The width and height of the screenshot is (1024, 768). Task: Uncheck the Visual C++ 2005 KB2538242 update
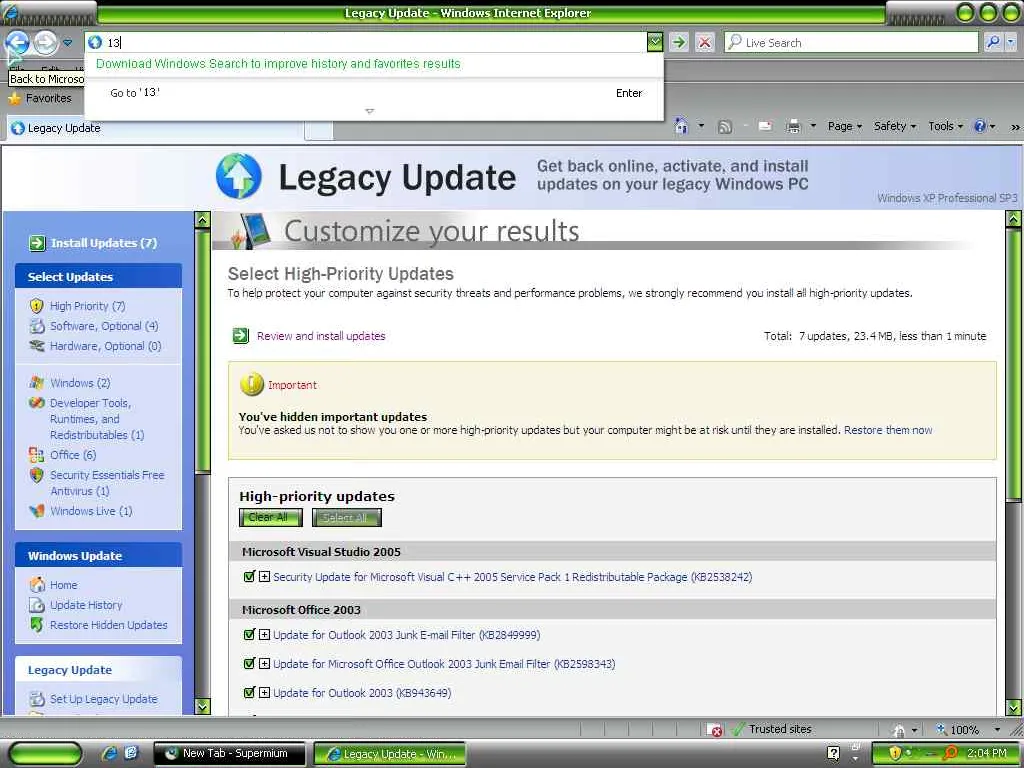[249, 577]
